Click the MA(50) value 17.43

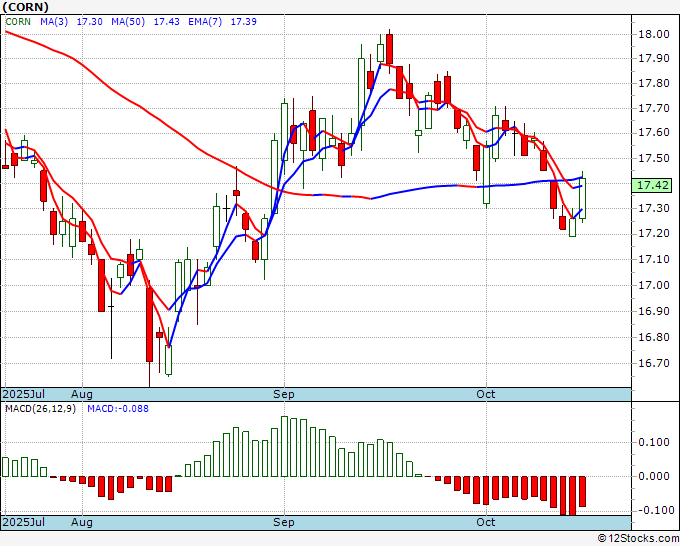(167, 22)
